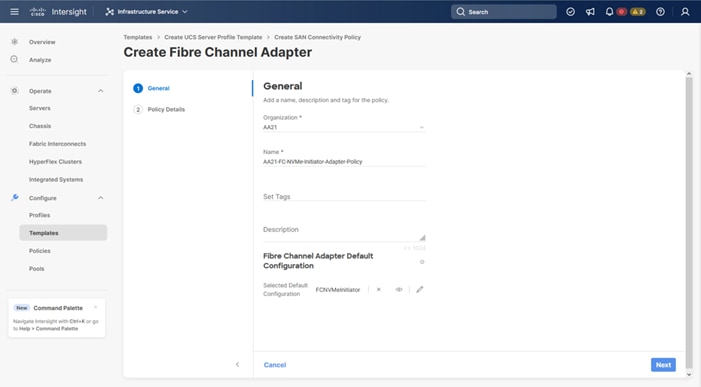Viewport: 701px width, 387px height.
Task: Click the Configure wrench icon
Action: coord(15,198)
